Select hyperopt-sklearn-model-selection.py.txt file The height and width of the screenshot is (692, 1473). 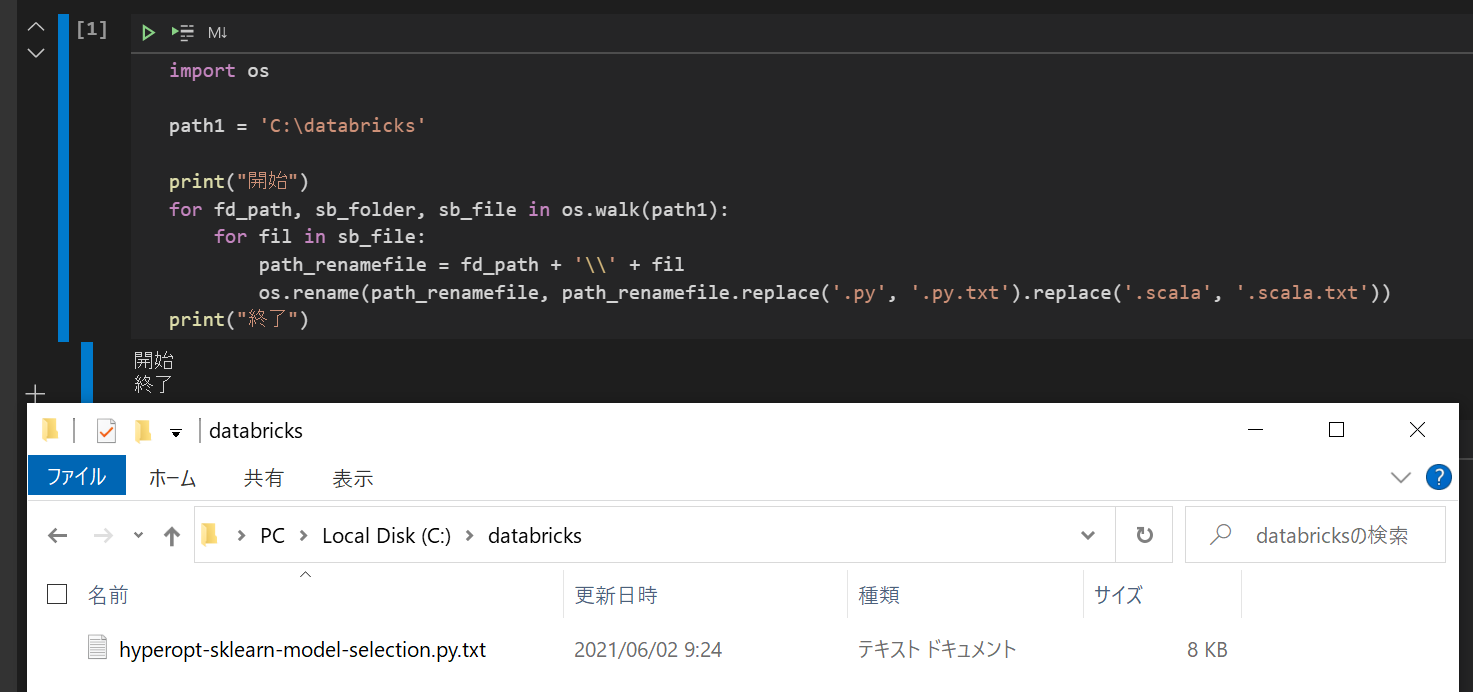tap(302, 649)
